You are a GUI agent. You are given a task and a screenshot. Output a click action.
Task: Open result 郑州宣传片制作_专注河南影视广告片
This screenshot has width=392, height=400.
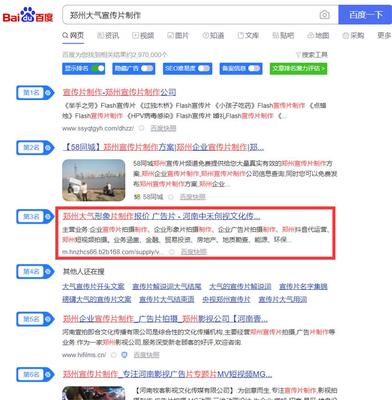167,374
